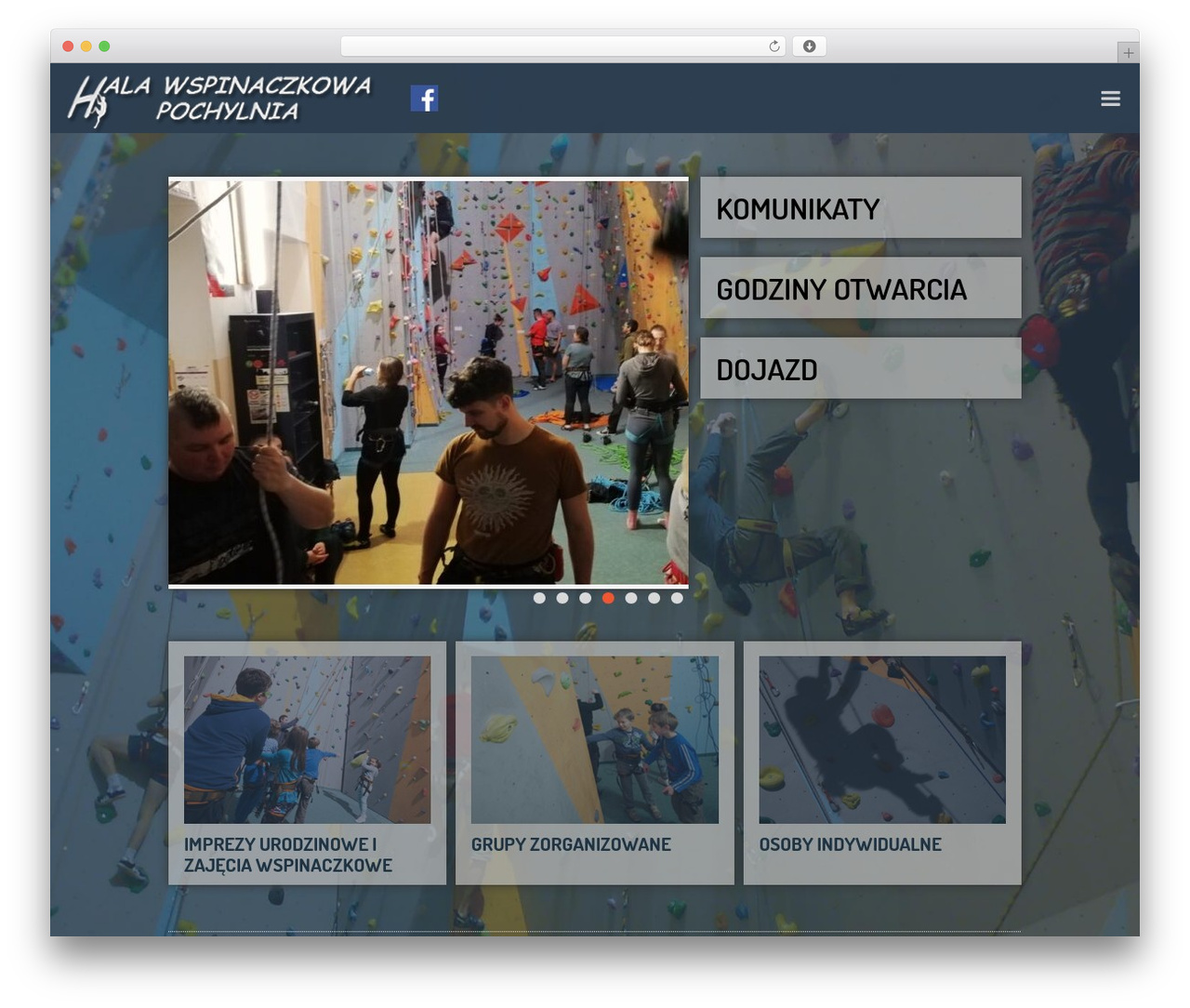The image size is (1190, 1008).
Task: Select the first slideshow dot
Action: [539, 598]
